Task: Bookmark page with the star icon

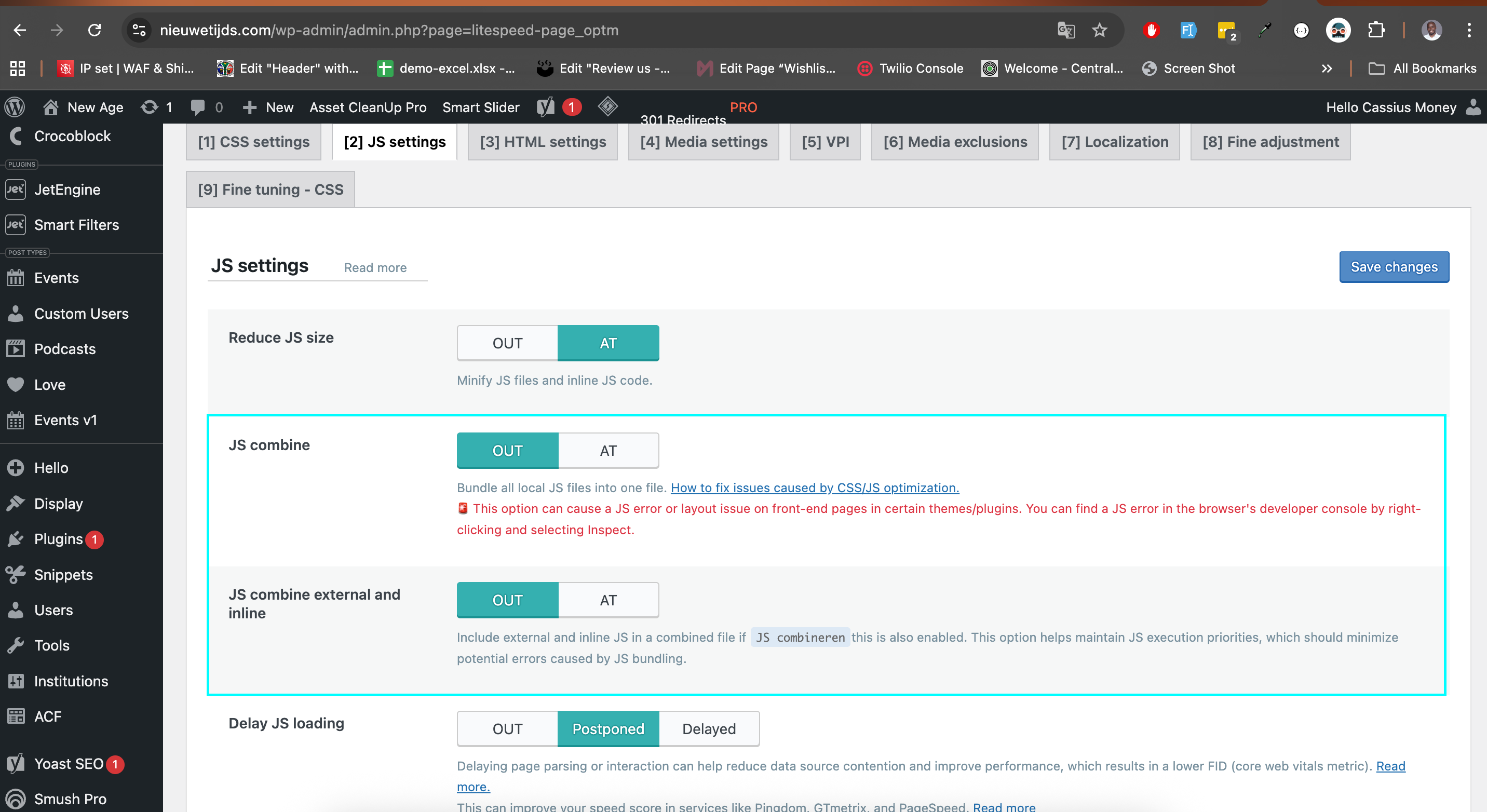Action: [1099, 30]
